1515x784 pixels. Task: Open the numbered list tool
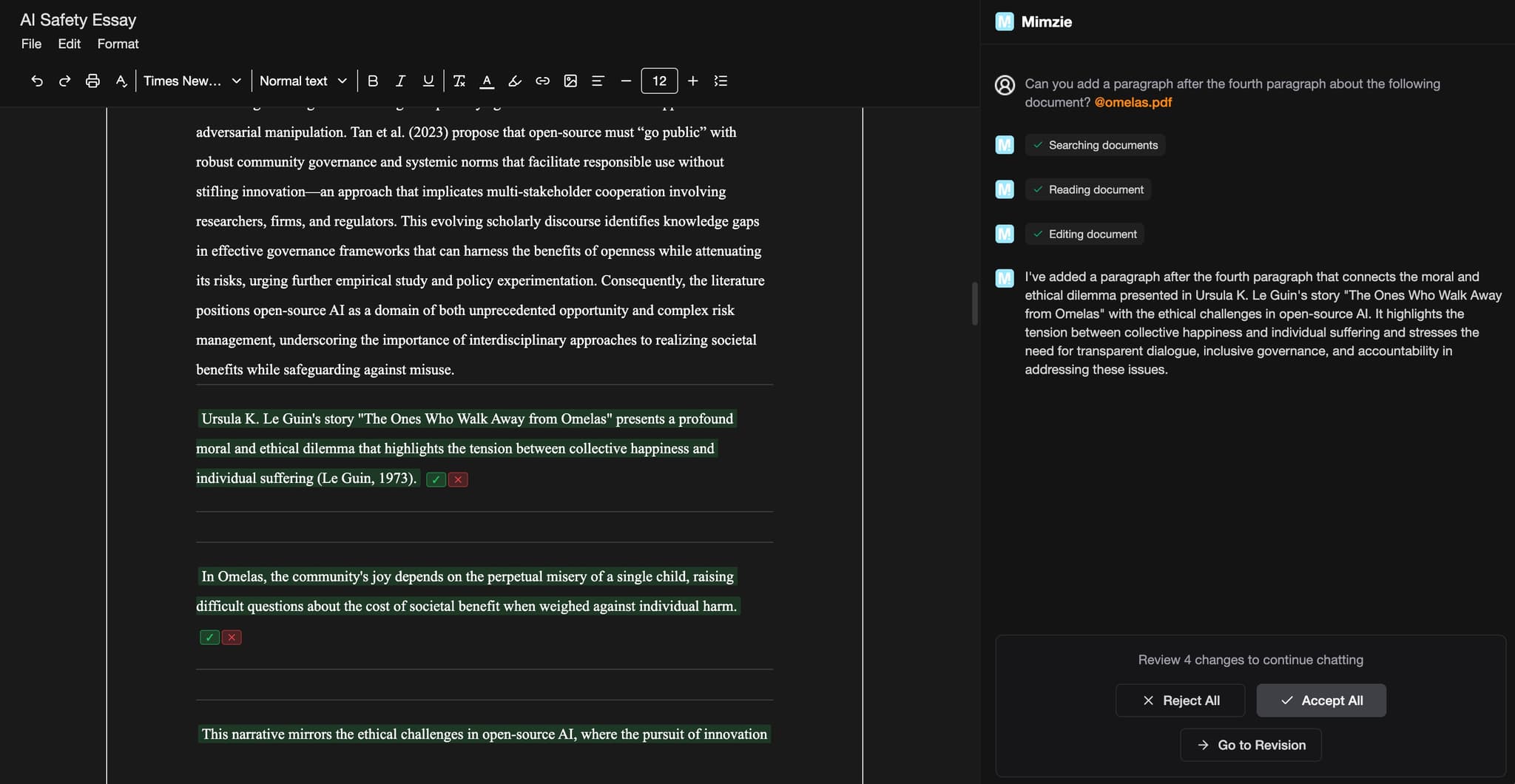(x=721, y=81)
